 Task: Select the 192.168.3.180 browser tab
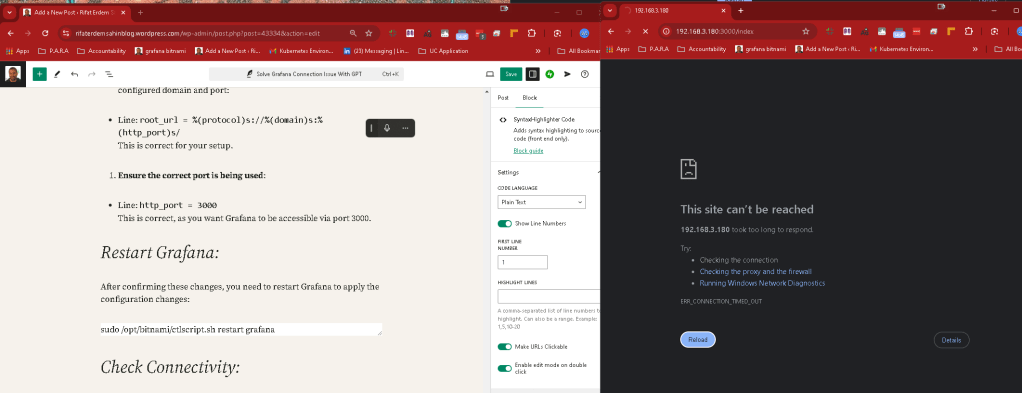pos(671,10)
